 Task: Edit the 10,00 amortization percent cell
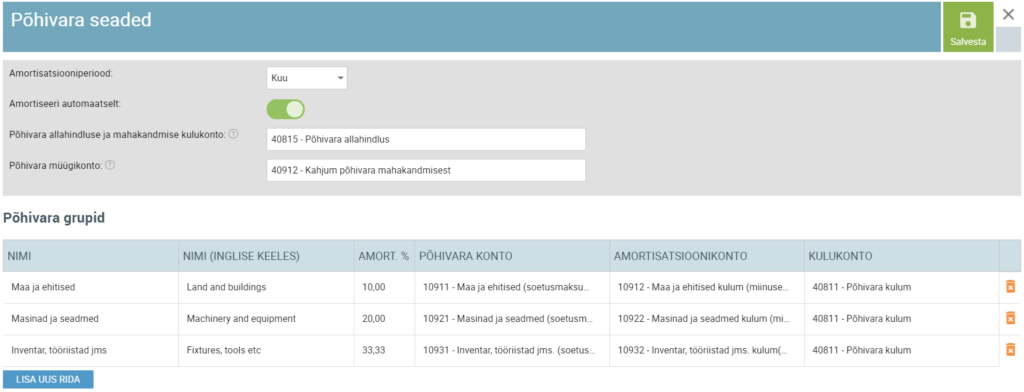[384, 287]
